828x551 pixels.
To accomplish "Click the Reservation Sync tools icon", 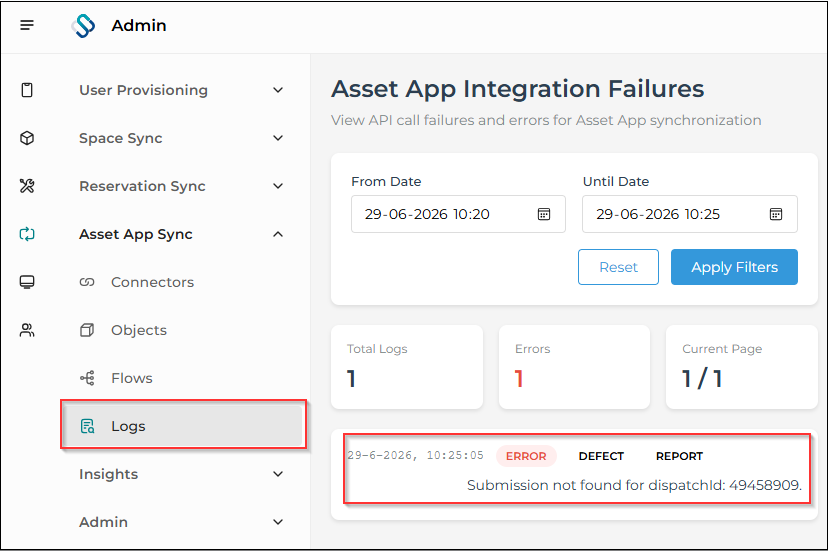I will coord(27,186).
